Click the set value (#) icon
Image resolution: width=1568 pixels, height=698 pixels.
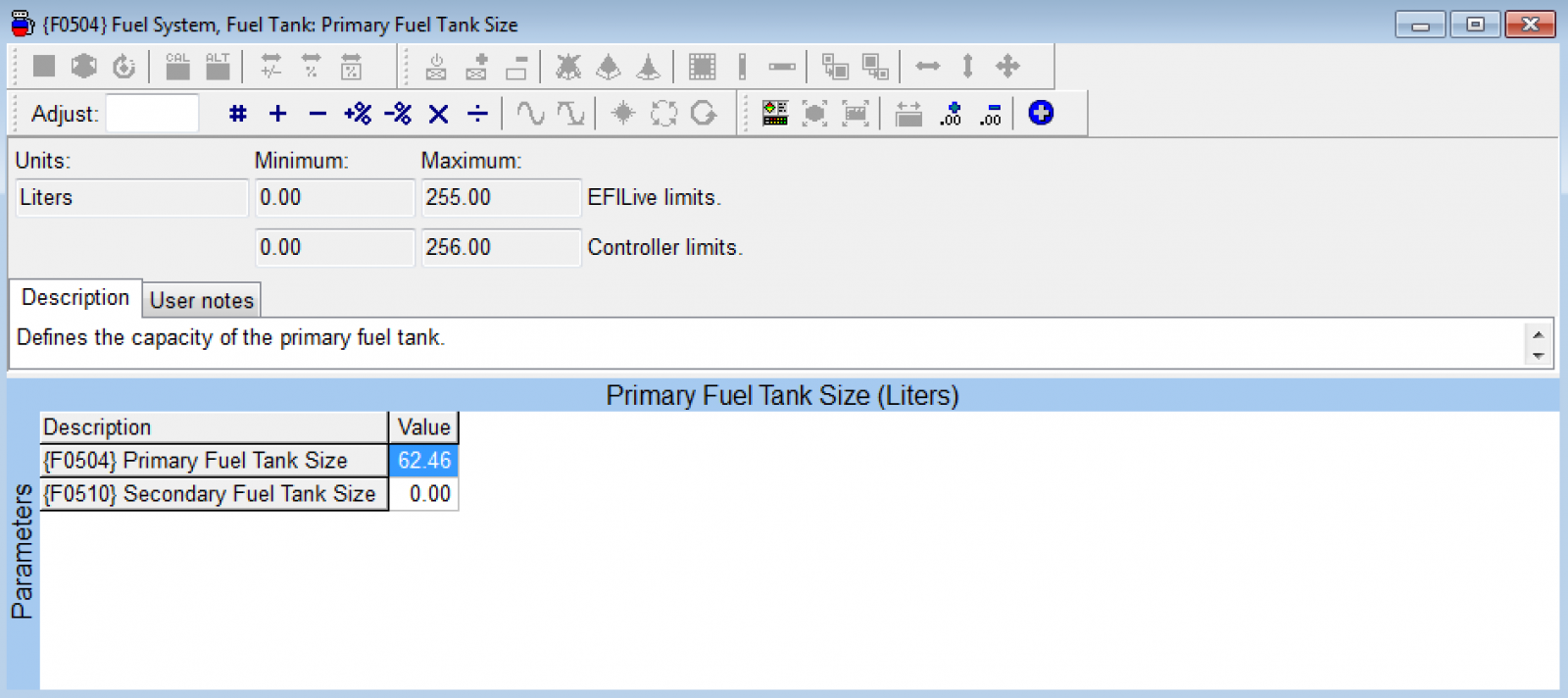coord(237,114)
